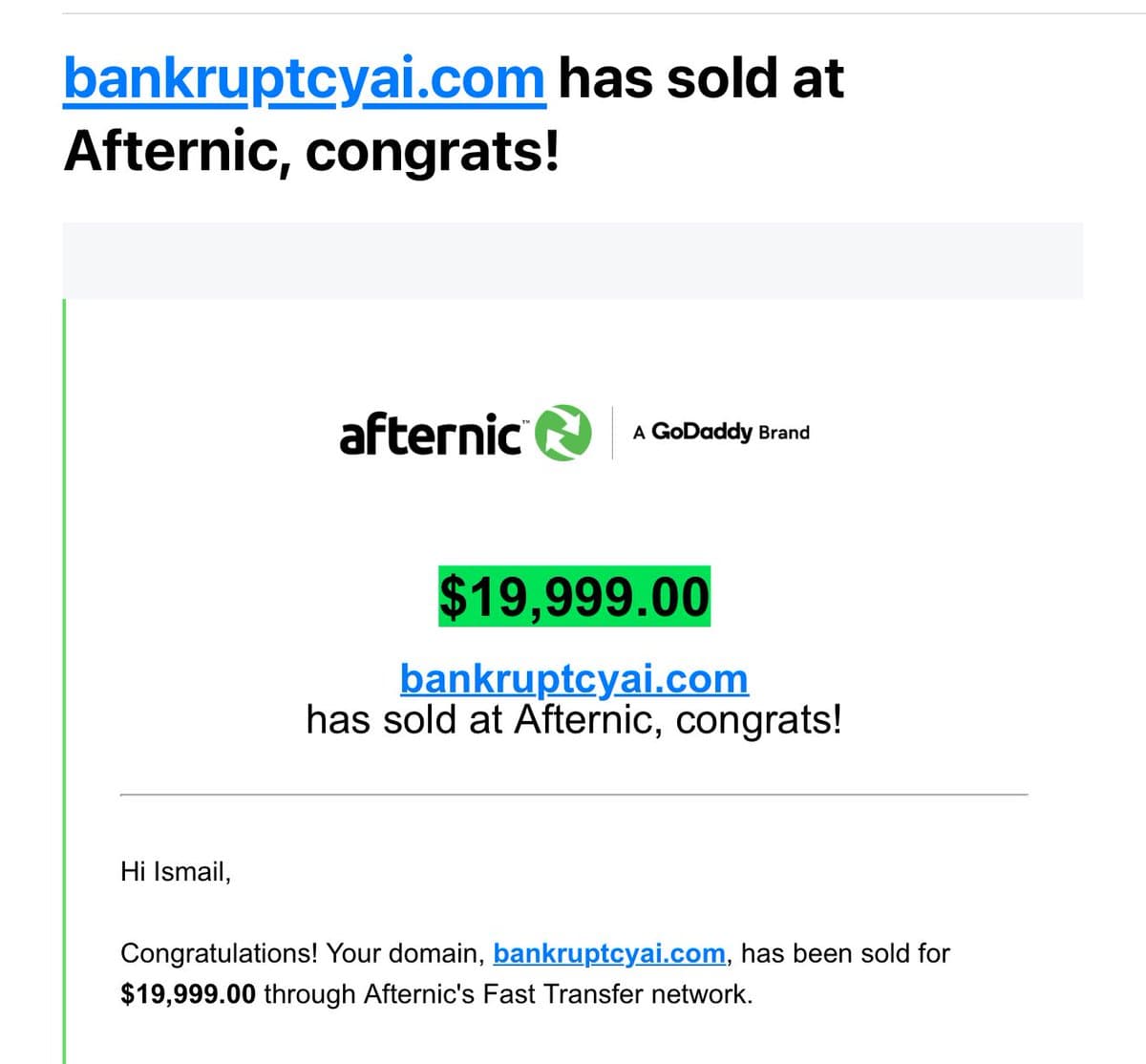
Task: Select the green highlighted $19,999.00 price
Action: (x=574, y=596)
